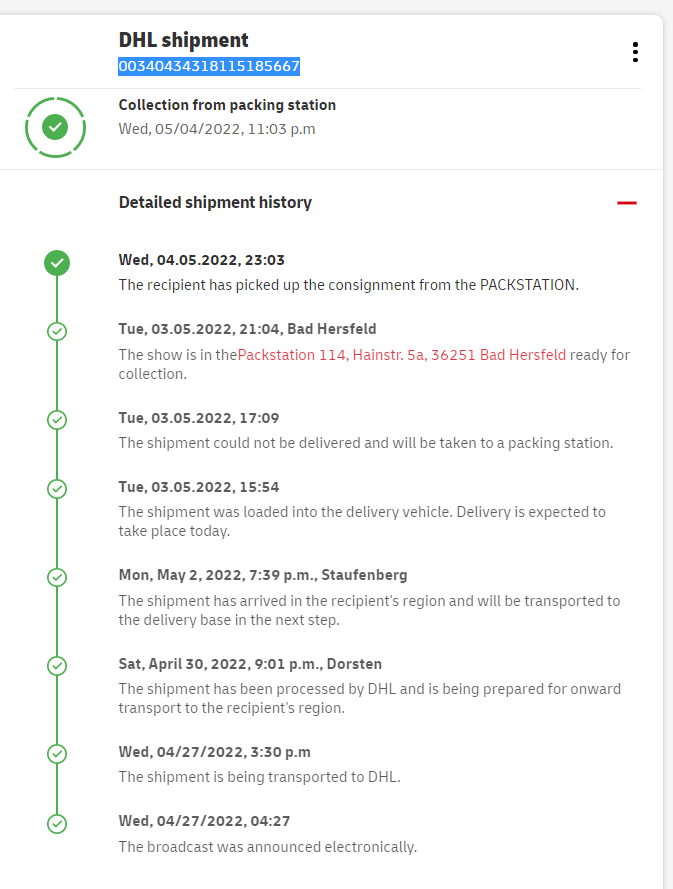Click the 04:27 announced timeline checkmark

point(57,823)
